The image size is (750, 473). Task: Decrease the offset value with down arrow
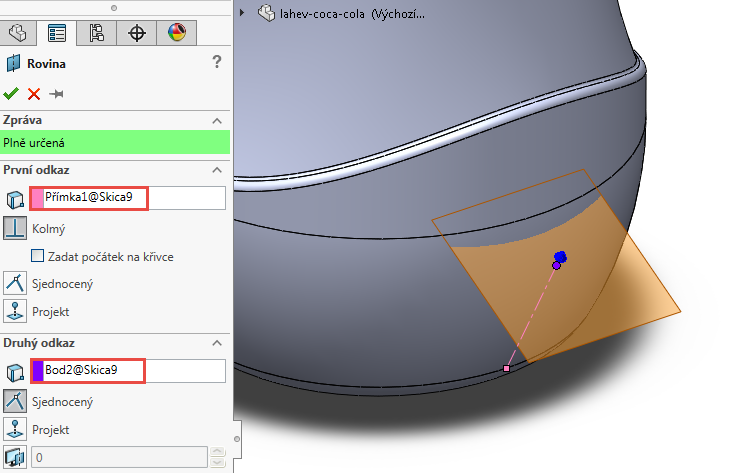(217, 462)
